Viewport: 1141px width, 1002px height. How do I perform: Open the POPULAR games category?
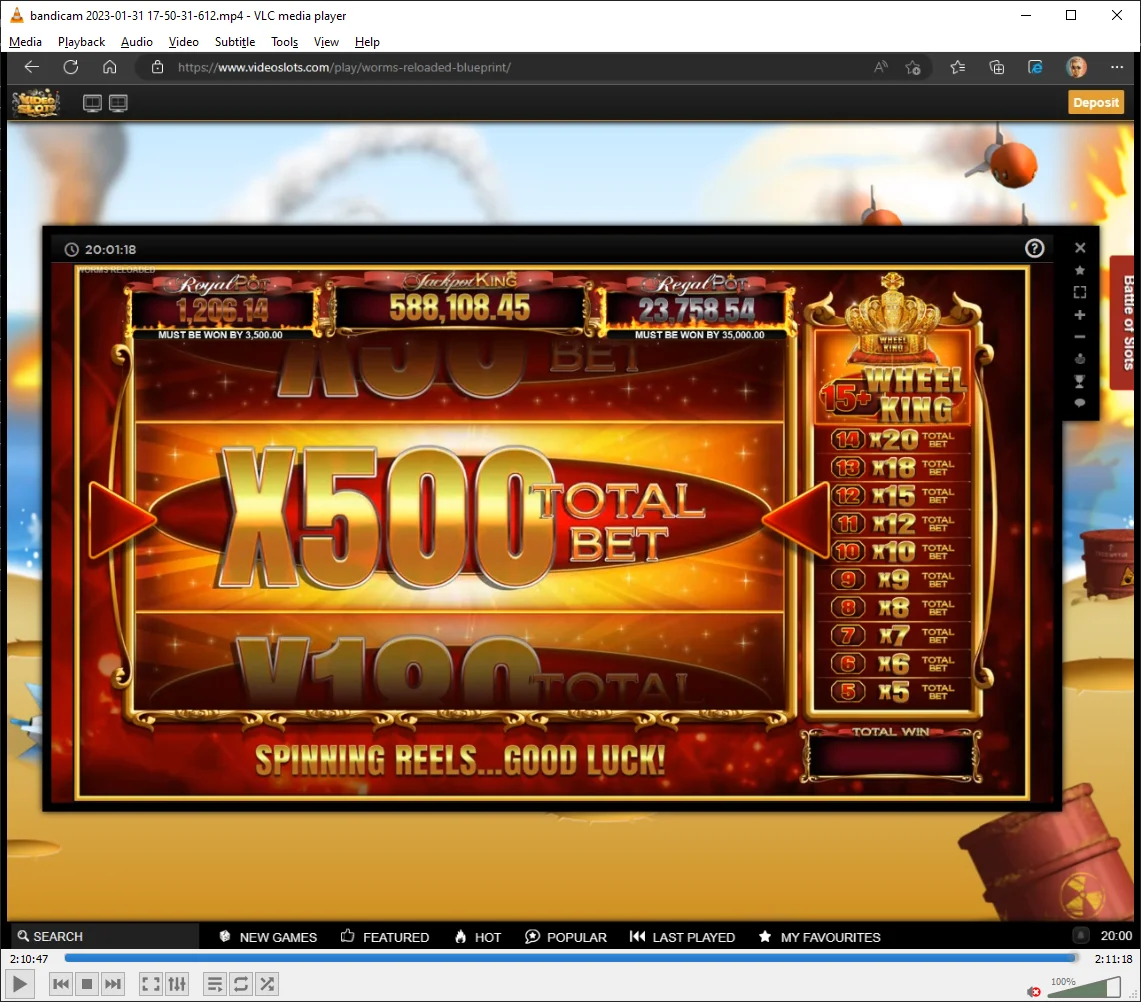(x=566, y=937)
